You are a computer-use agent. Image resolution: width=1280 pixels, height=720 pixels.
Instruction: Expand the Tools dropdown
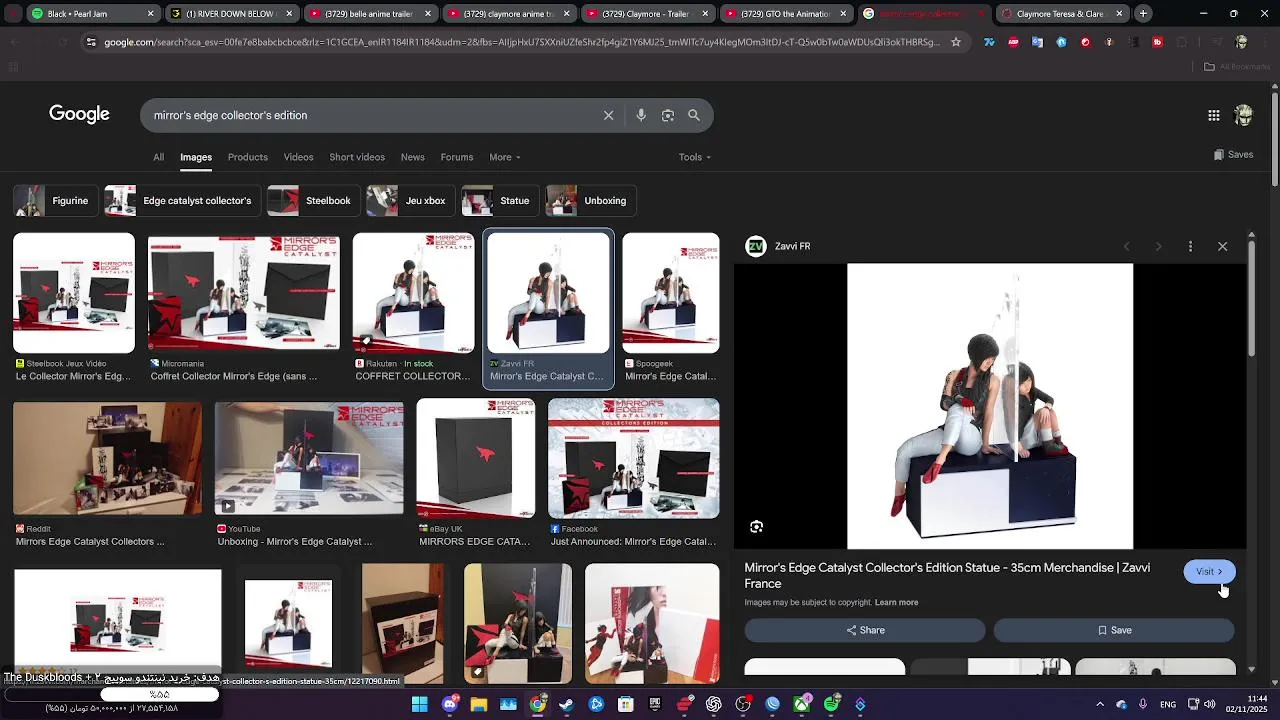[x=695, y=157]
